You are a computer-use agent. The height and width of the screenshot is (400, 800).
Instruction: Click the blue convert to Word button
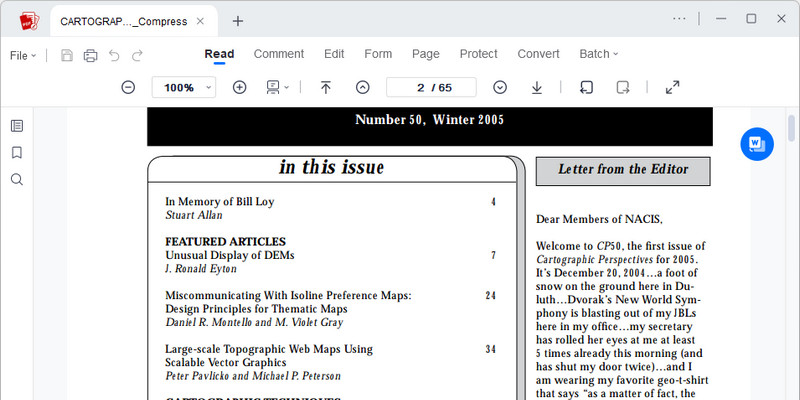757,144
